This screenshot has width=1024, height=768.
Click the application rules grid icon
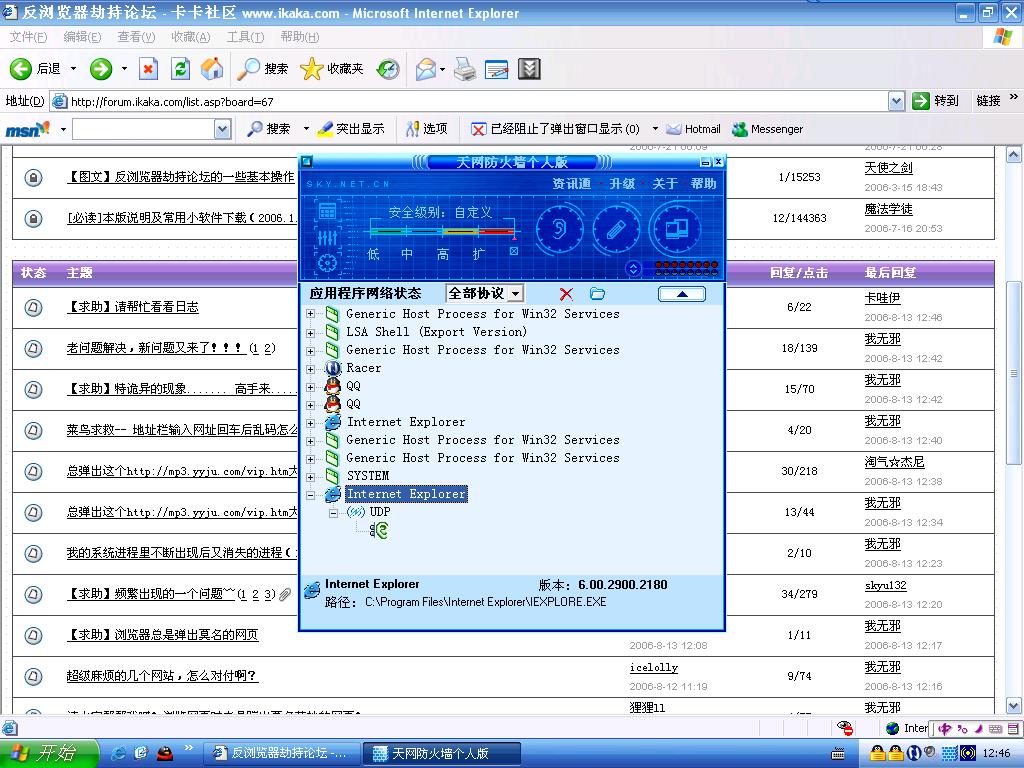point(326,210)
